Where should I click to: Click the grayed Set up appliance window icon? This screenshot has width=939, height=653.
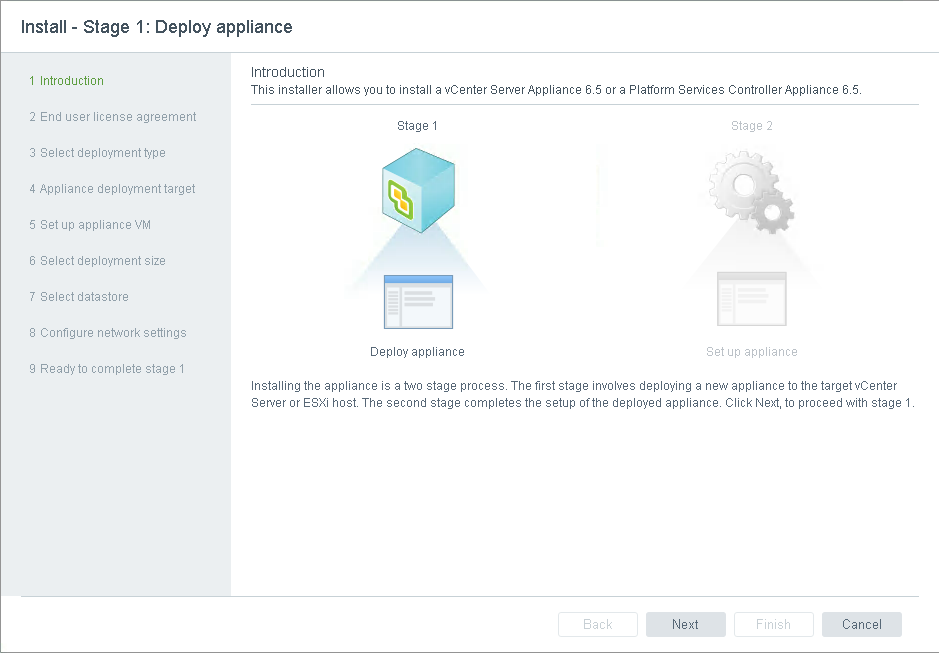[x=751, y=299]
